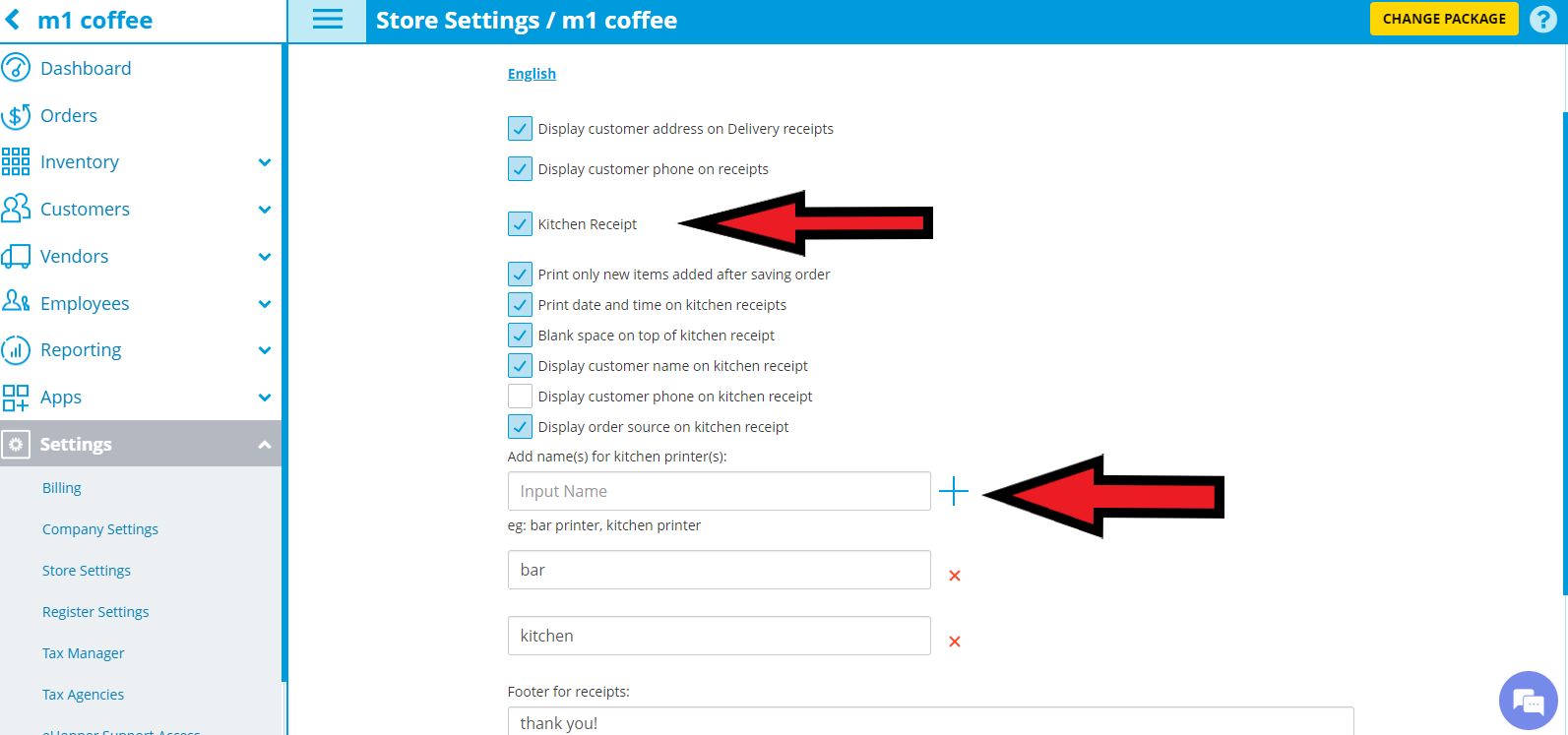Click the CHANGE PACKAGE button
This screenshot has width=1568, height=735.
coord(1444,19)
